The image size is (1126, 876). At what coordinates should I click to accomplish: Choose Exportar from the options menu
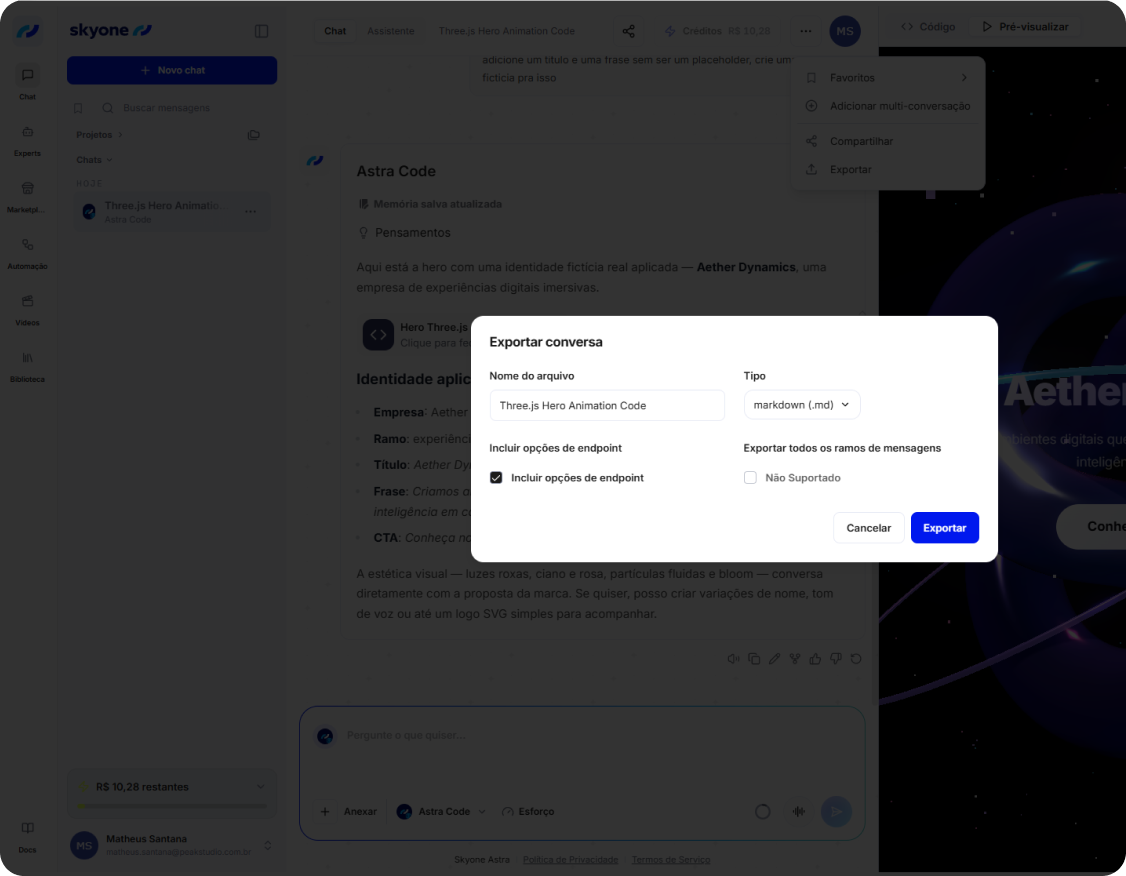888,169
